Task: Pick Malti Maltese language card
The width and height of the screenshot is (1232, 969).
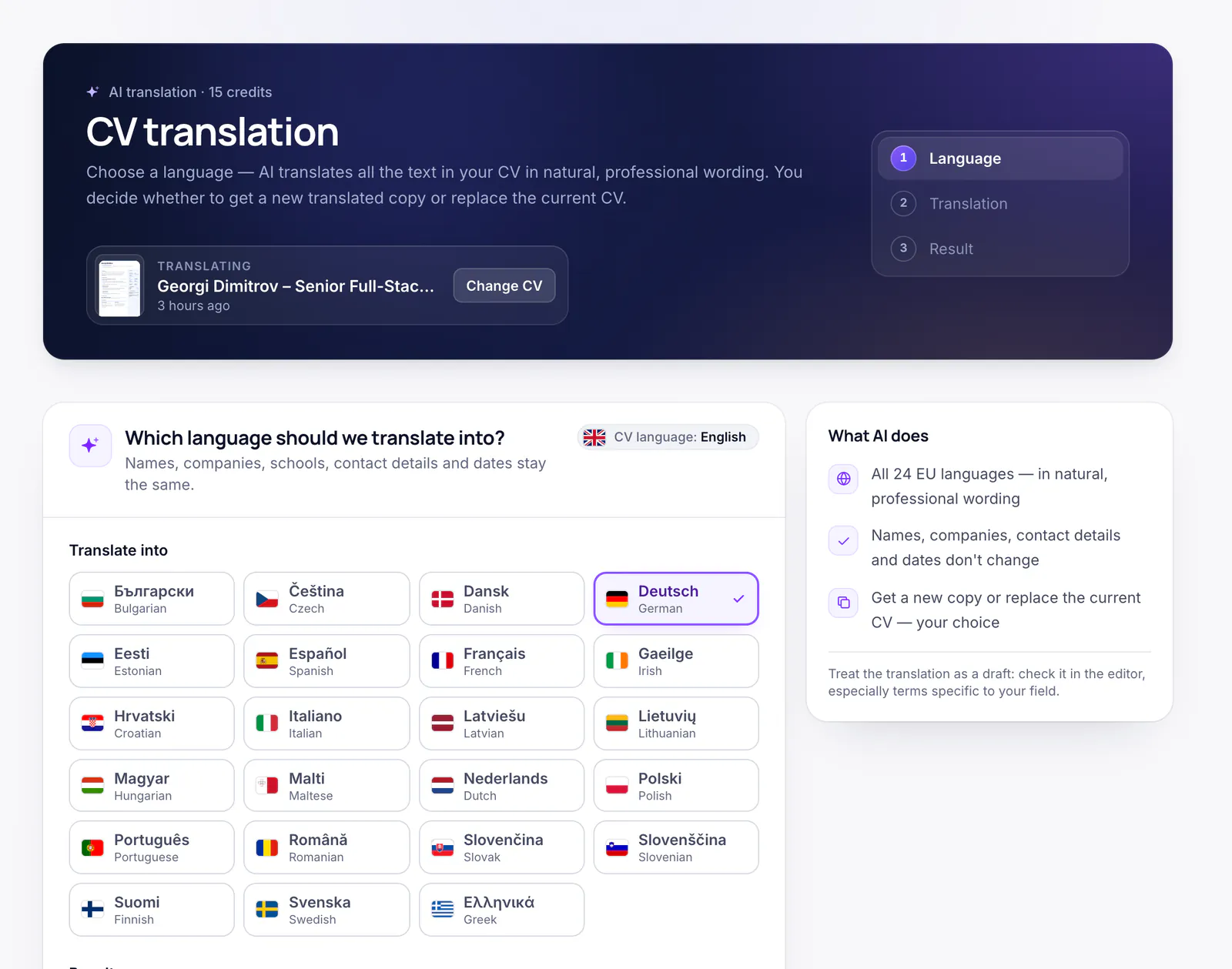Action: point(326,786)
